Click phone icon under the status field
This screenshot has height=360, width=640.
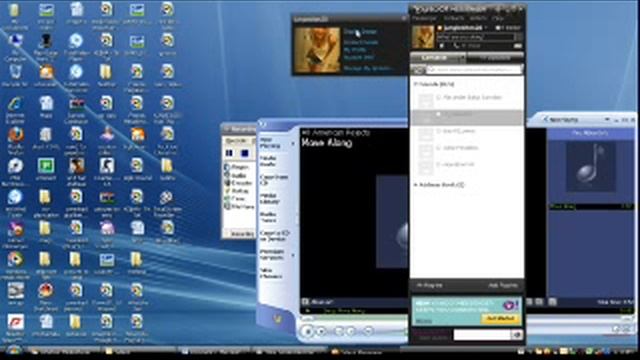[x=456, y=46]
